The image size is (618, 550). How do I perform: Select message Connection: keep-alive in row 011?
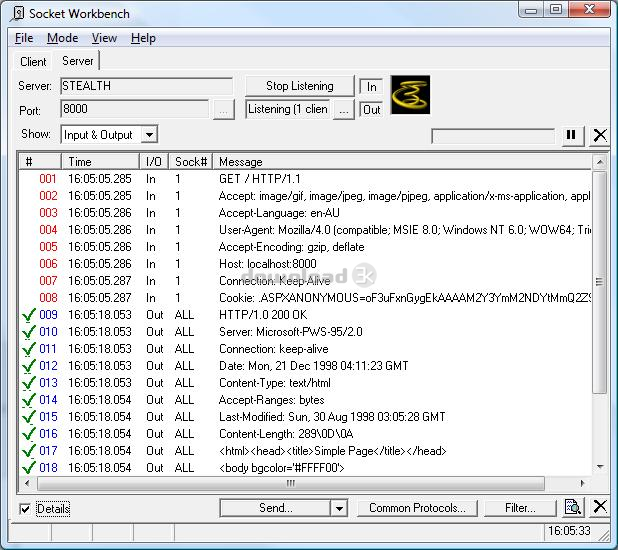[274, 349]
